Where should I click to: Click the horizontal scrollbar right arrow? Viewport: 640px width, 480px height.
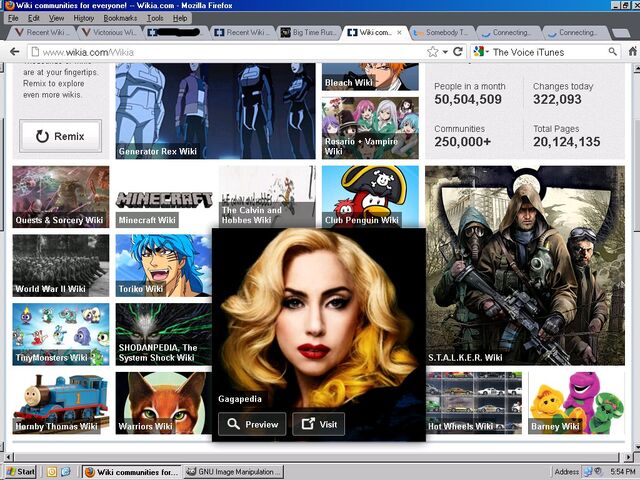628,457
